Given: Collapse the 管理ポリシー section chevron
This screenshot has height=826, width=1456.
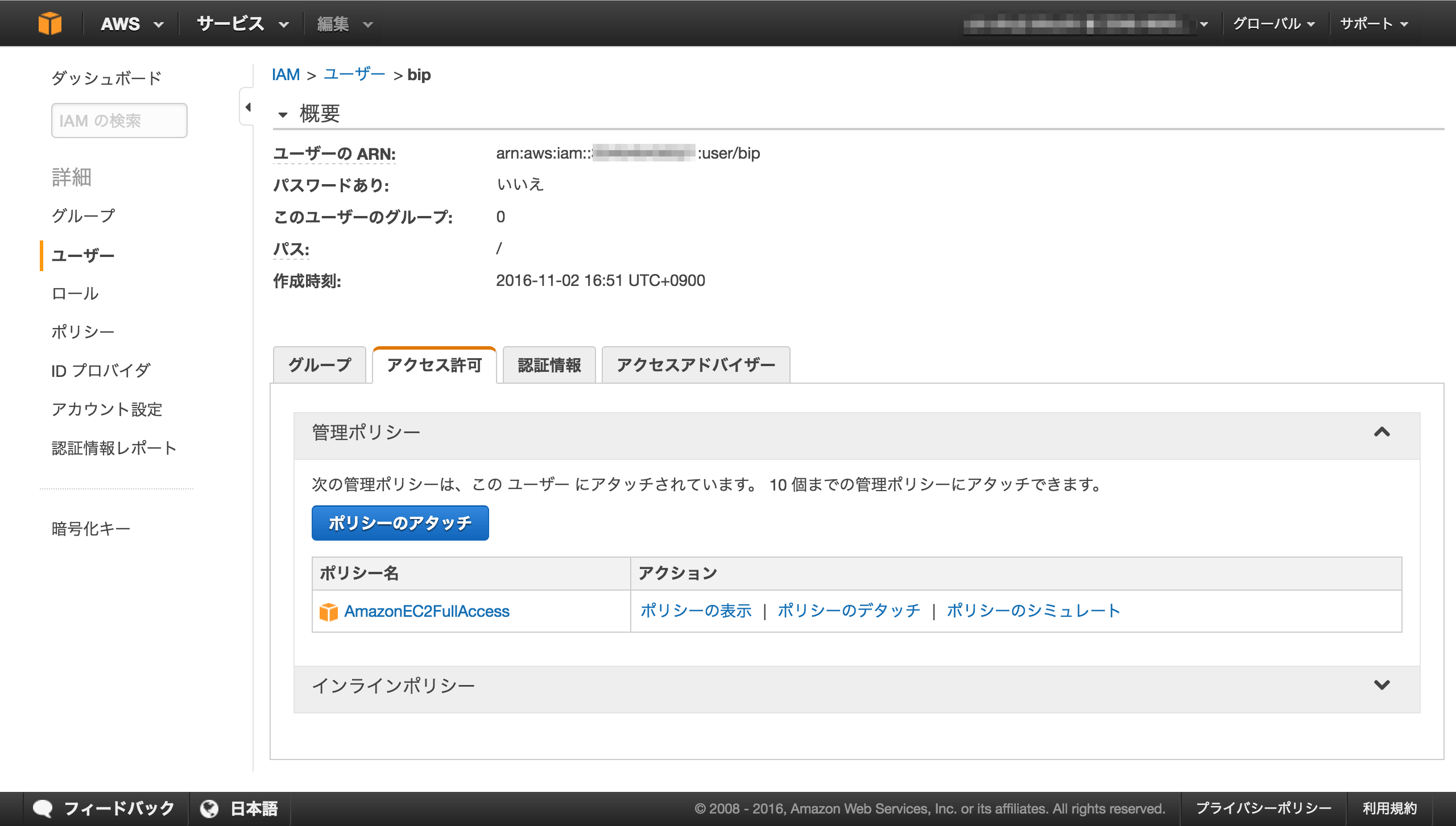Looking at the screenshot, I should [1382, 432].
